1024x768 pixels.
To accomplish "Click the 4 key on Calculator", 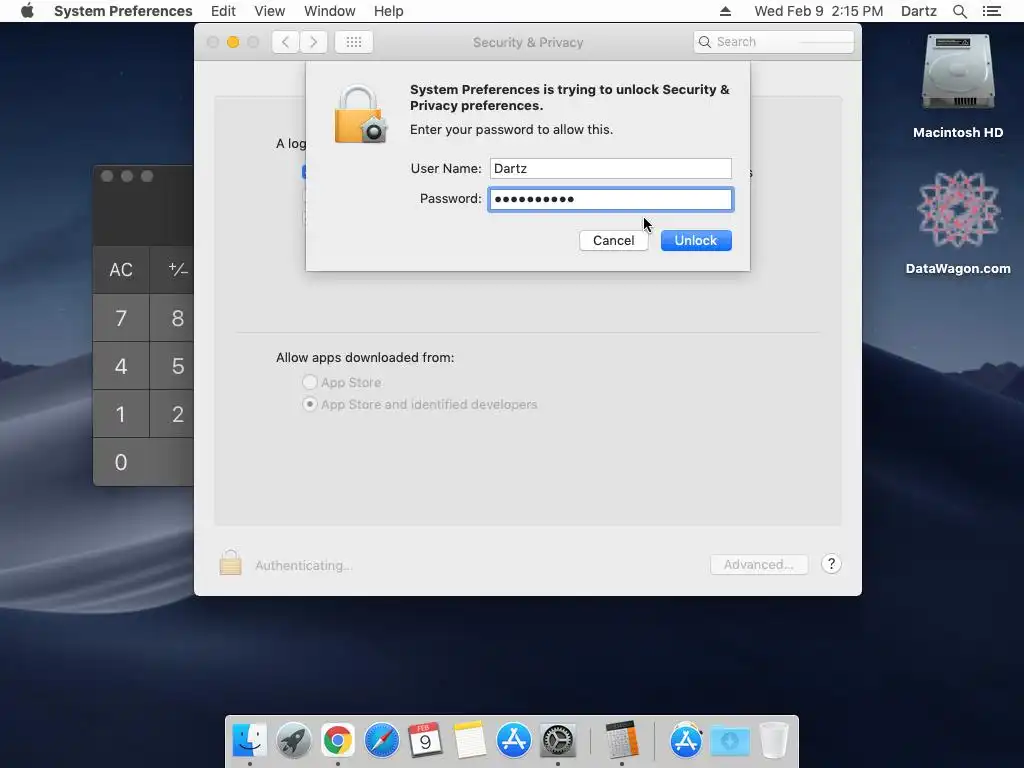I will point(121,366).
